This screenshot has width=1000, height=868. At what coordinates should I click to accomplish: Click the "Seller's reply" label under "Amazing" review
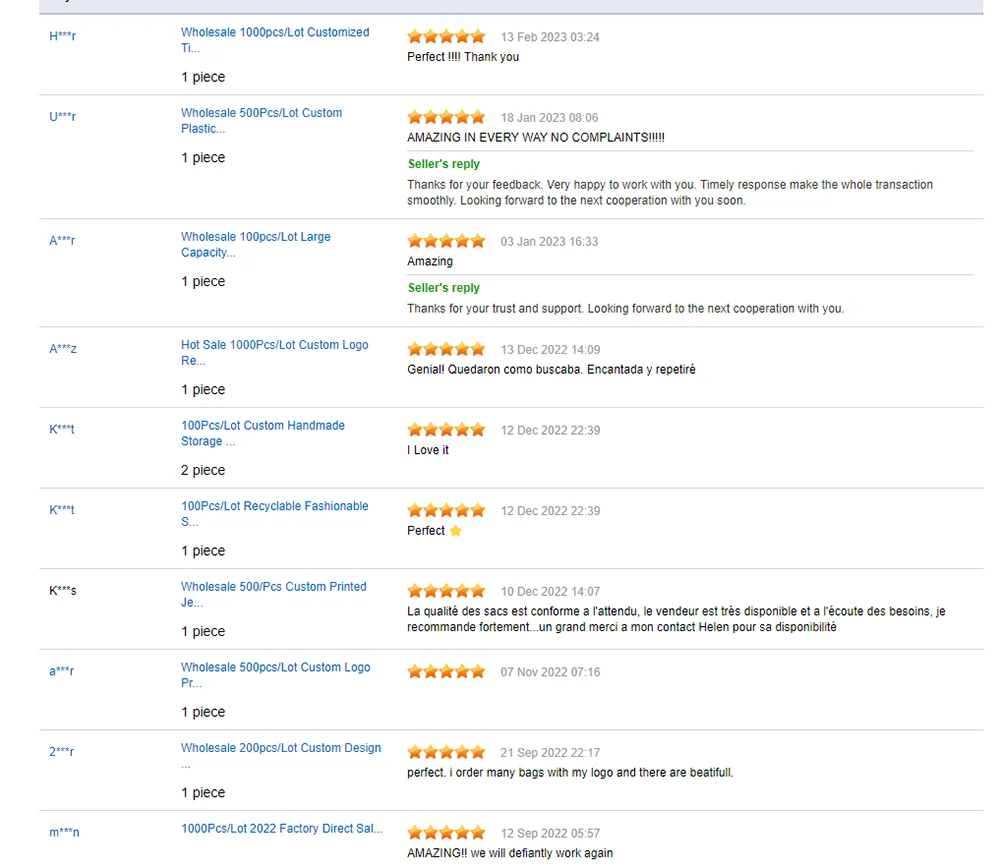click(x=443, y=288)
